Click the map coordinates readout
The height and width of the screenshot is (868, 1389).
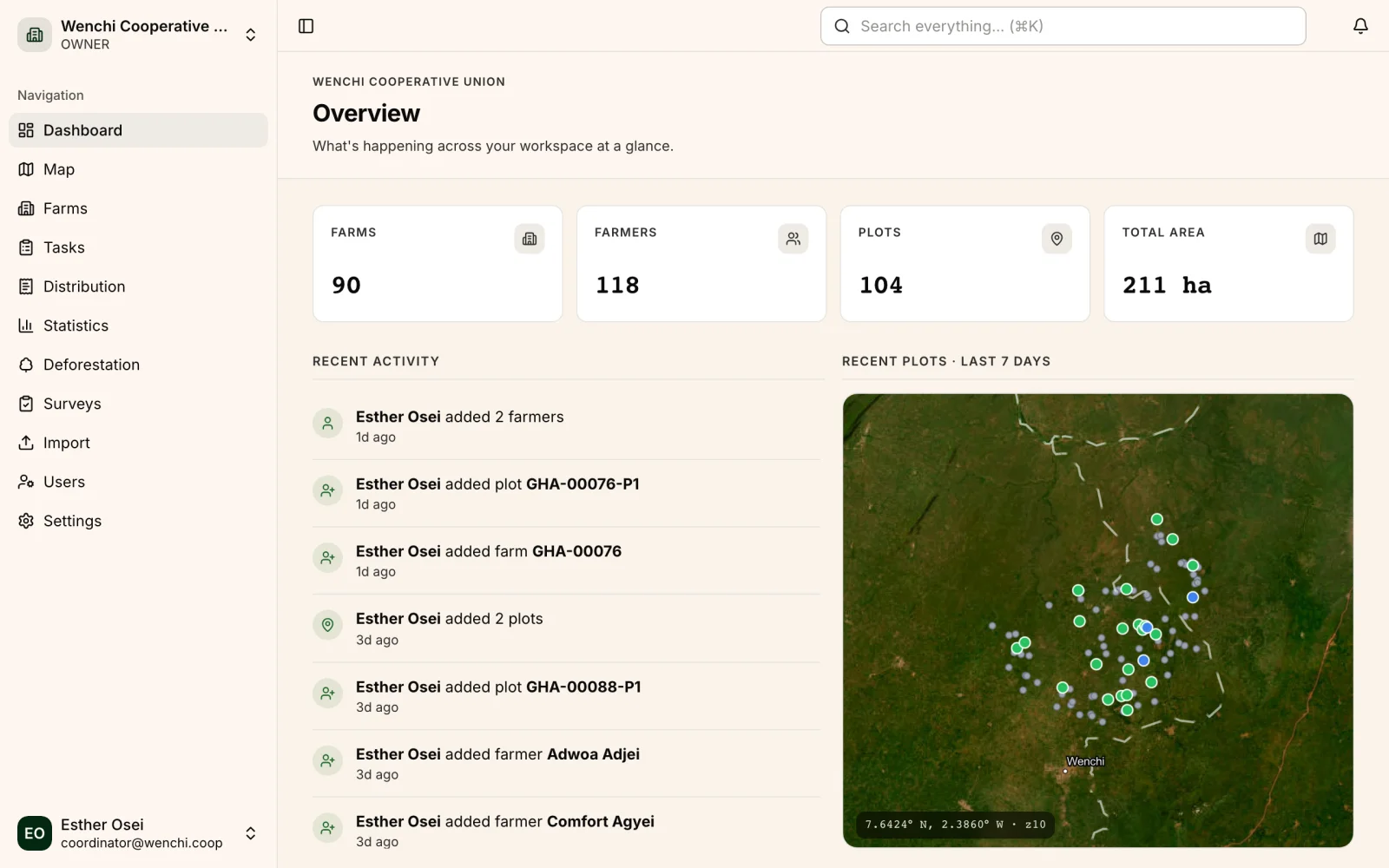coord(955,825)
